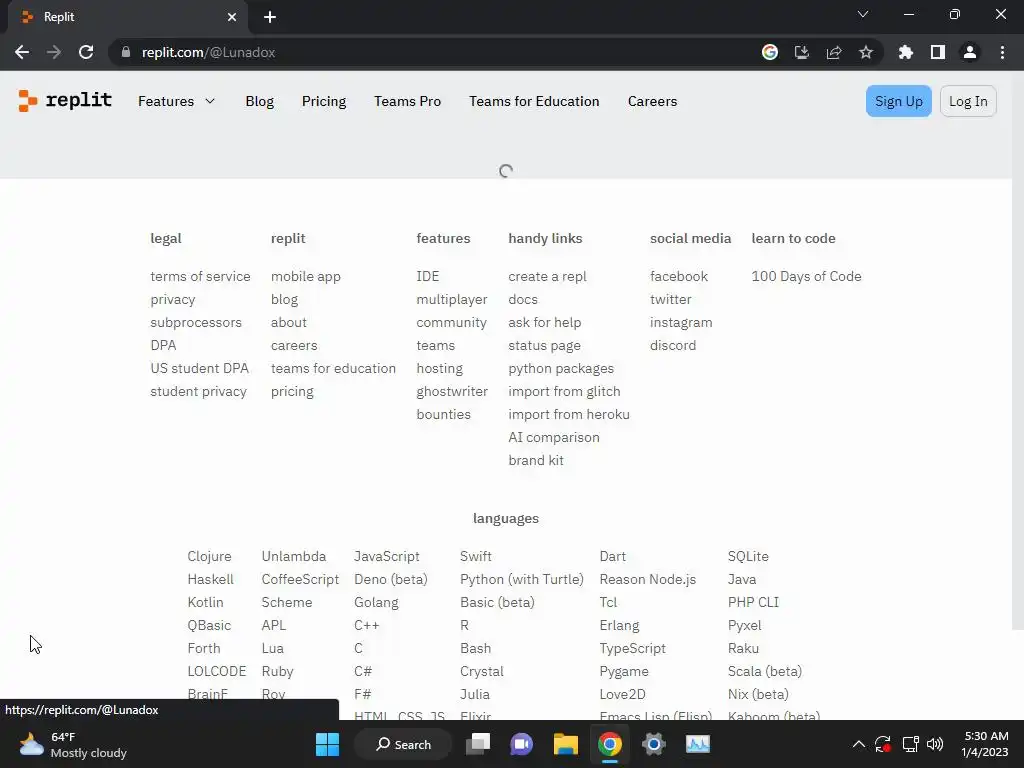This screenshot has height=768, width=1024.
Task: Go to Pricing in top navigation
Action: [324, 101]
